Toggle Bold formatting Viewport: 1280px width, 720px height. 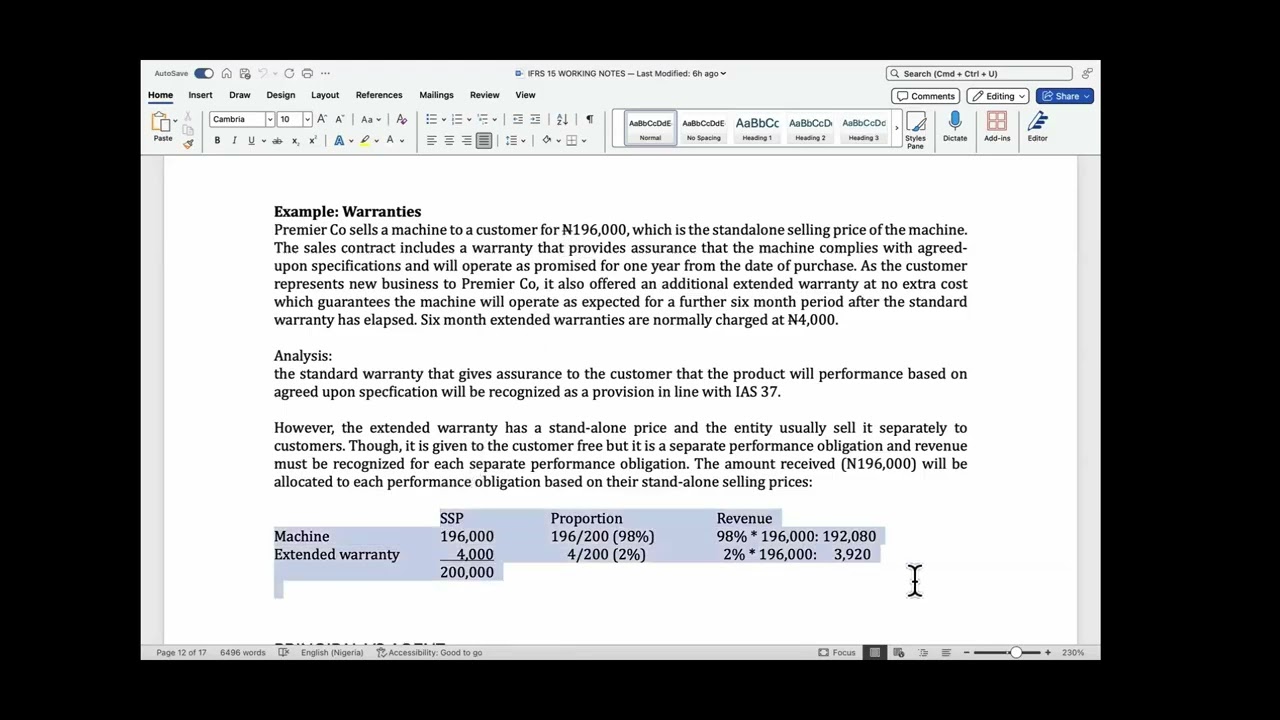tap(217, 141)
